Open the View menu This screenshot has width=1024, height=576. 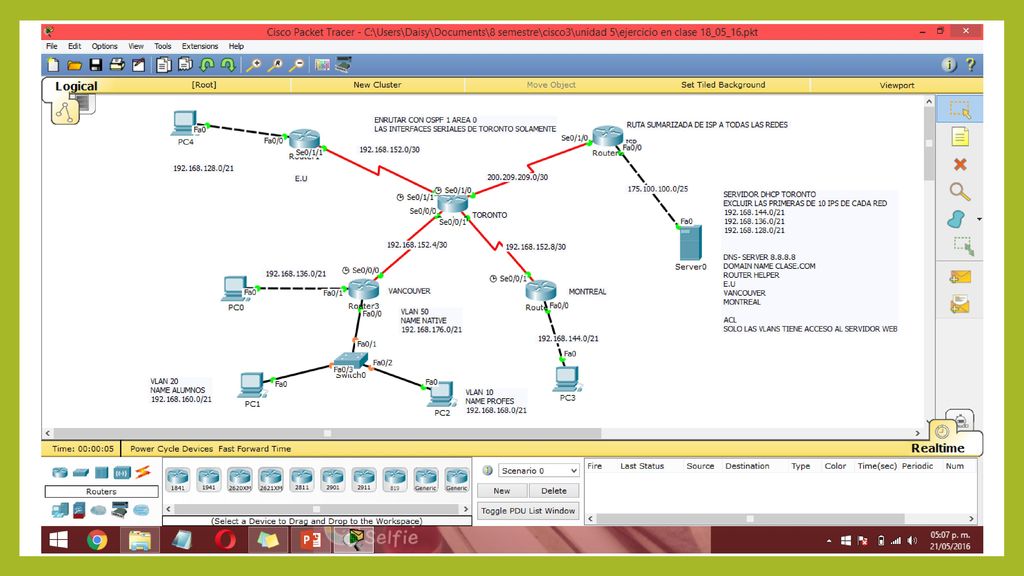coord(136,46)
